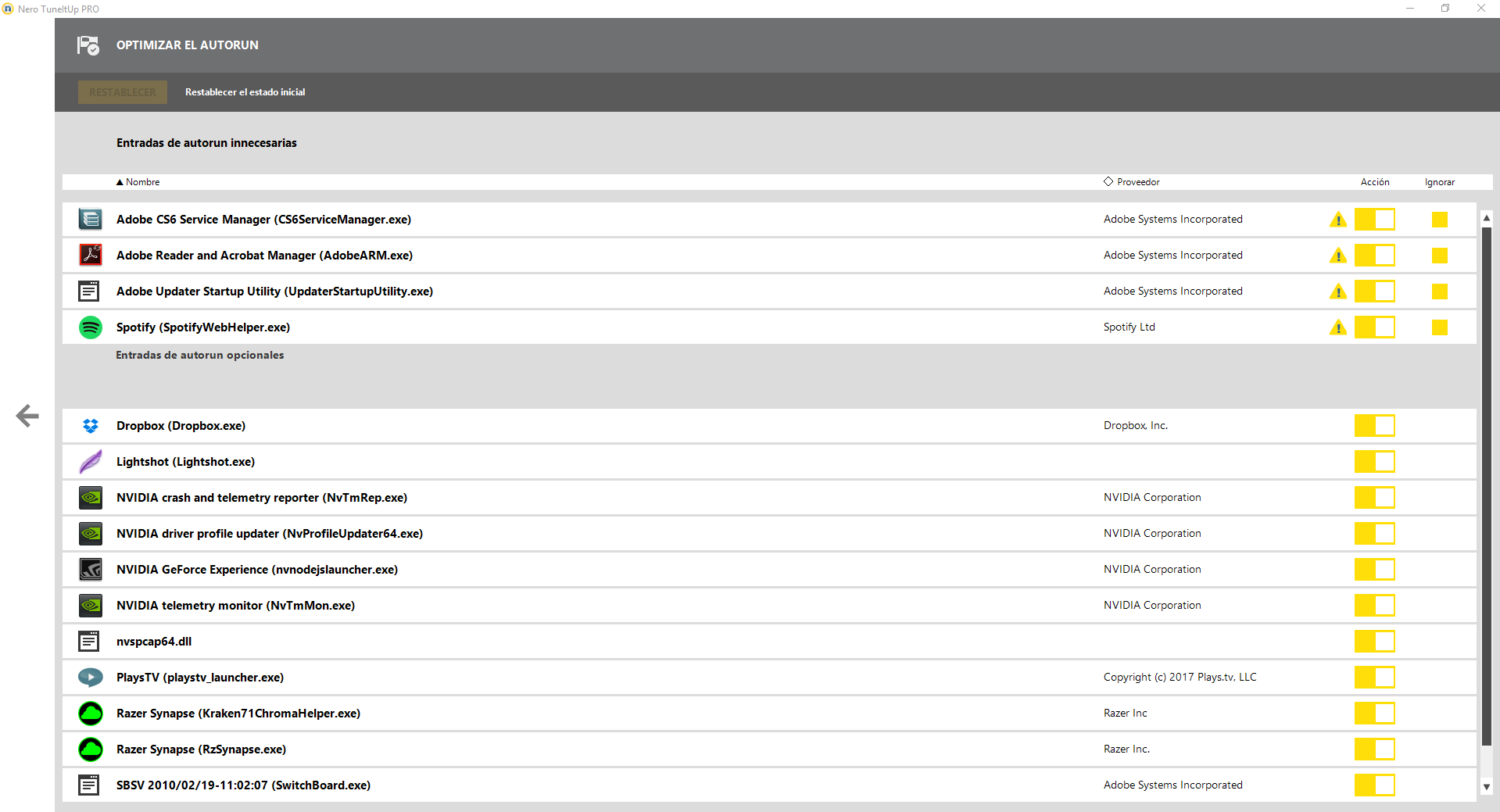
Task: Toggle nvspcap64.dll autorun switch
Action: point(1375,642)
